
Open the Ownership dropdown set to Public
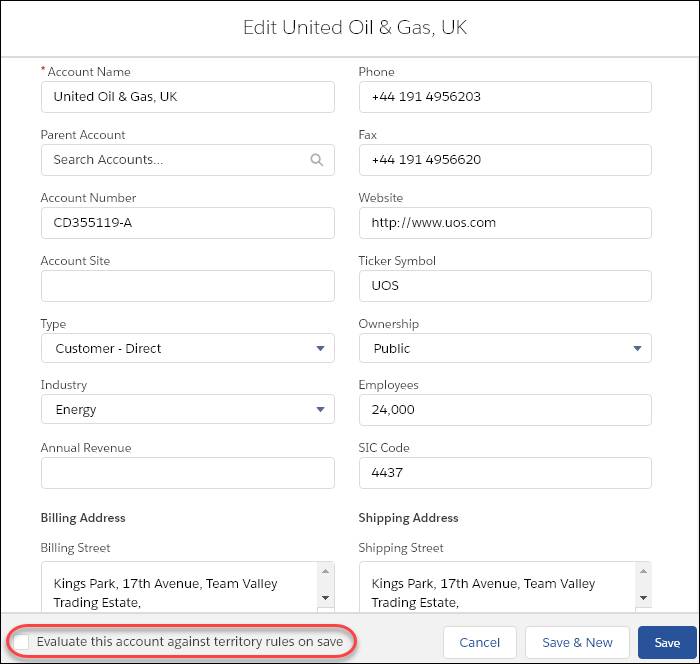point(505,348)
